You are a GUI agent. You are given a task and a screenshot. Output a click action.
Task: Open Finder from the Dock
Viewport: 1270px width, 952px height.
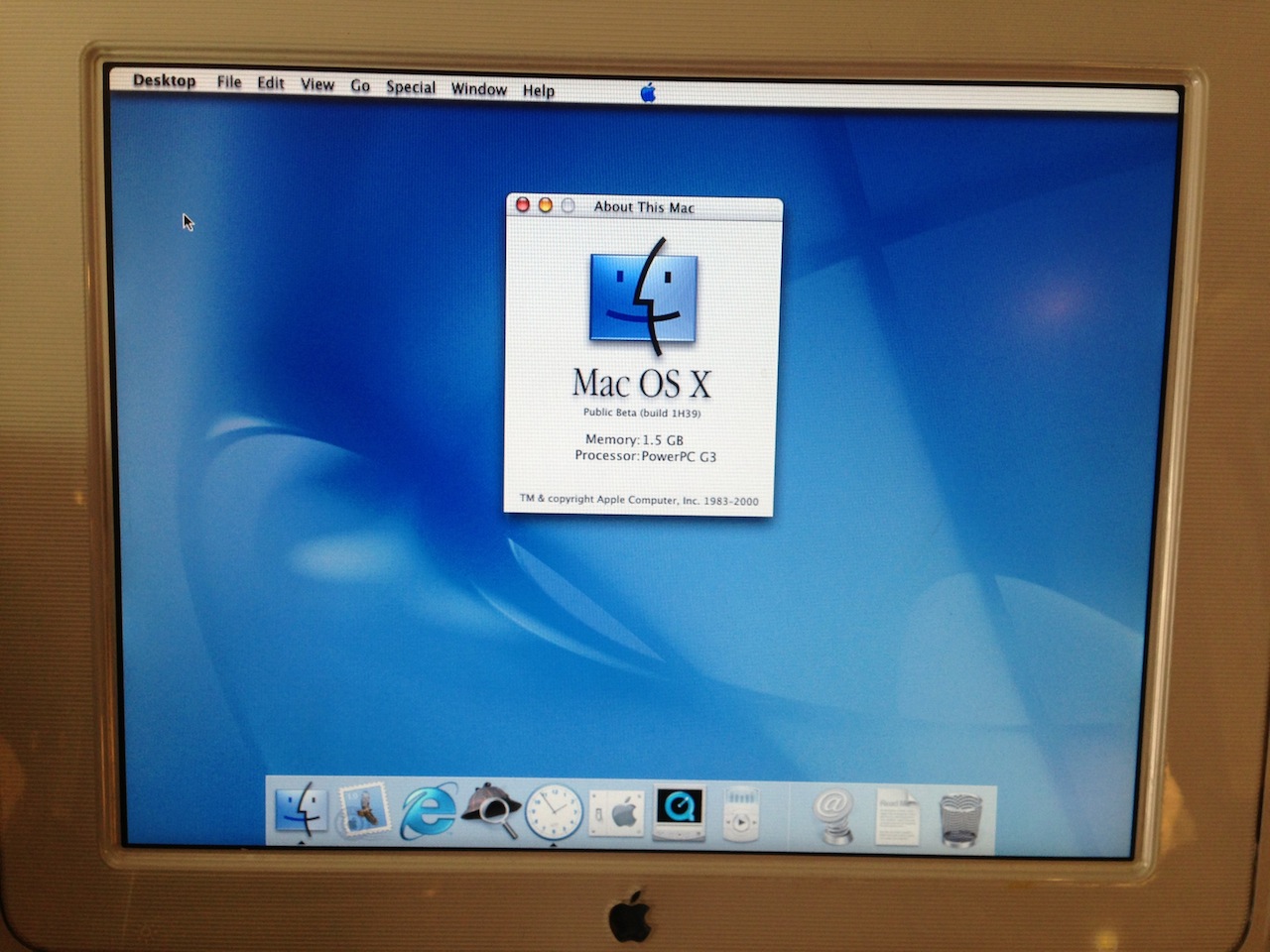(x=300, y=808)
